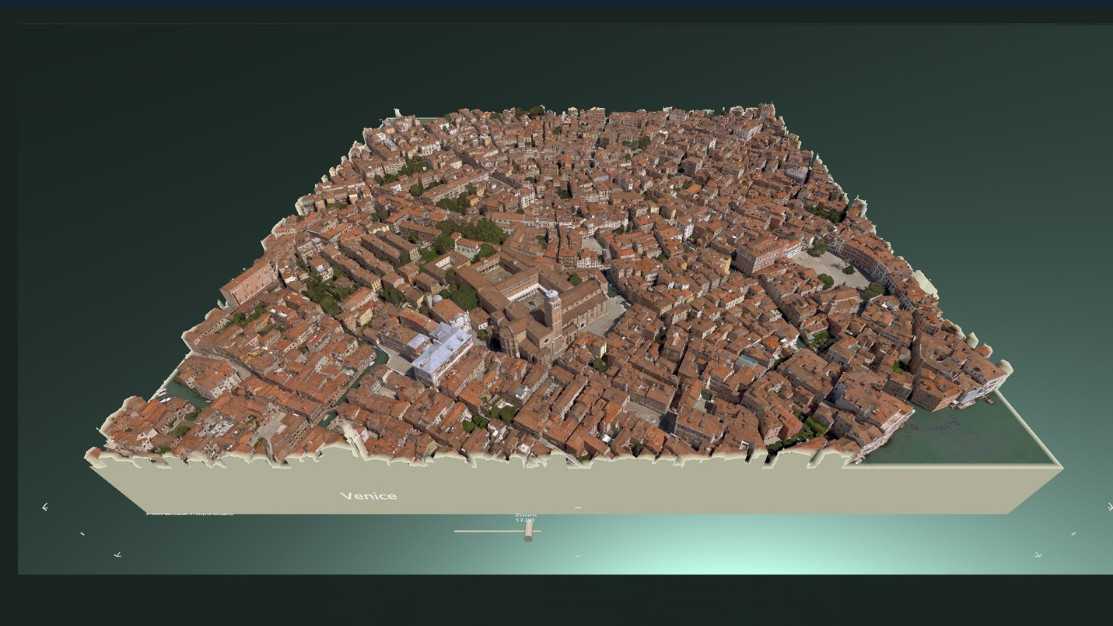
Task: Click the small caption text under the base's left end
Action: pyautogui.click(x=190, y=514)
